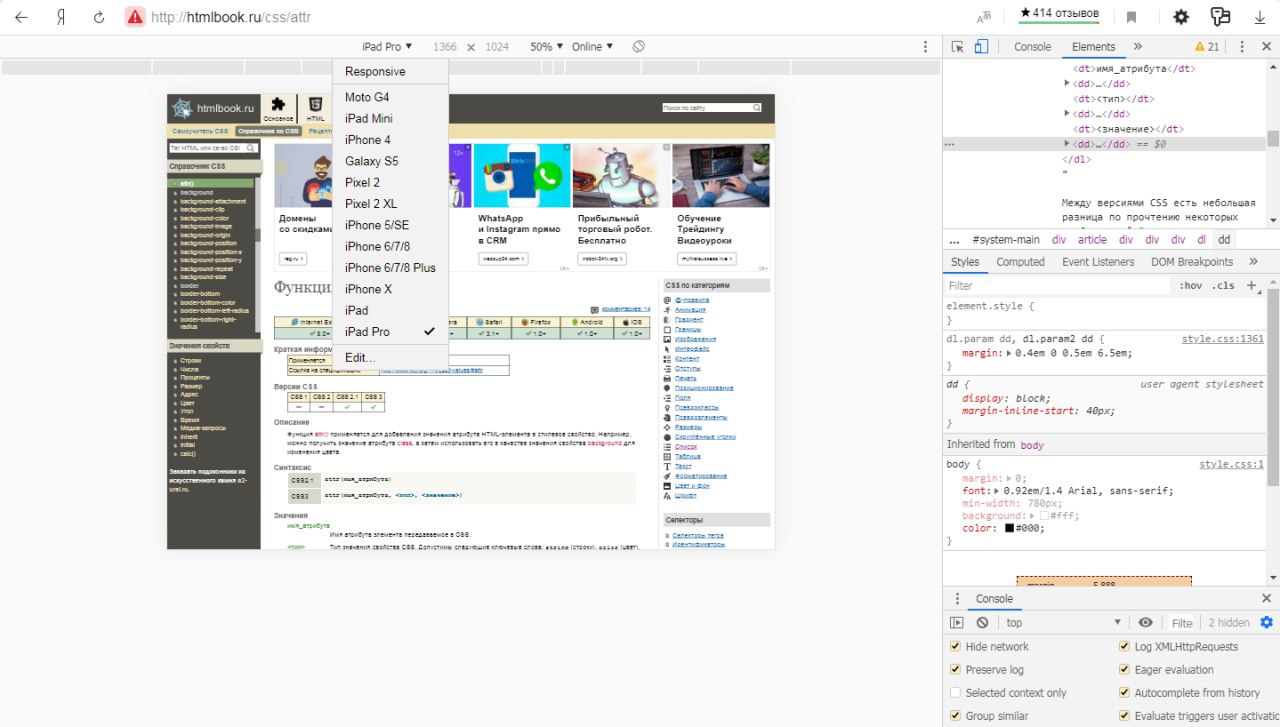Expand the font shorthand in body rule
Viewport: 1280px width, 727px height.
[x=996, y=491]
